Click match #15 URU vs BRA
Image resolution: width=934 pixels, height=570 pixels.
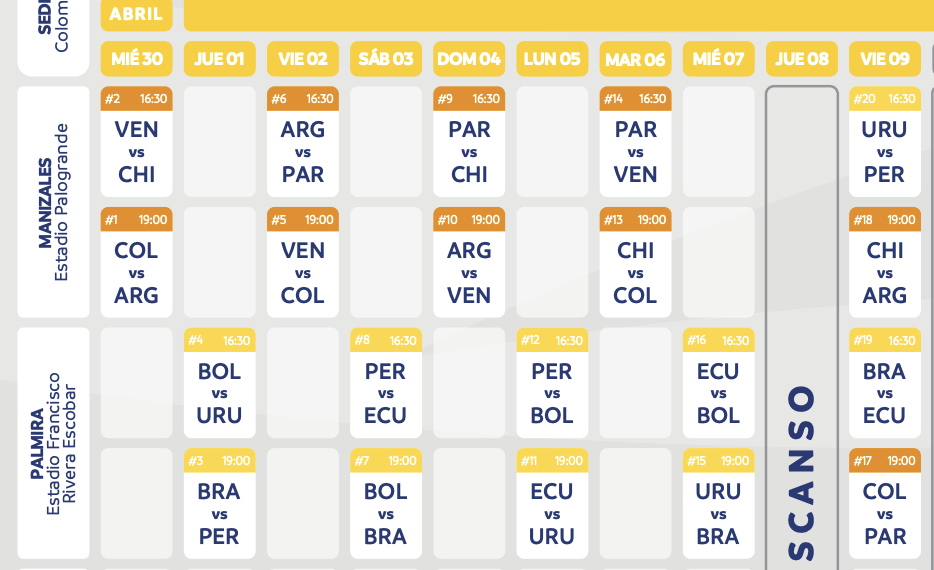click(x=718, y=503)
